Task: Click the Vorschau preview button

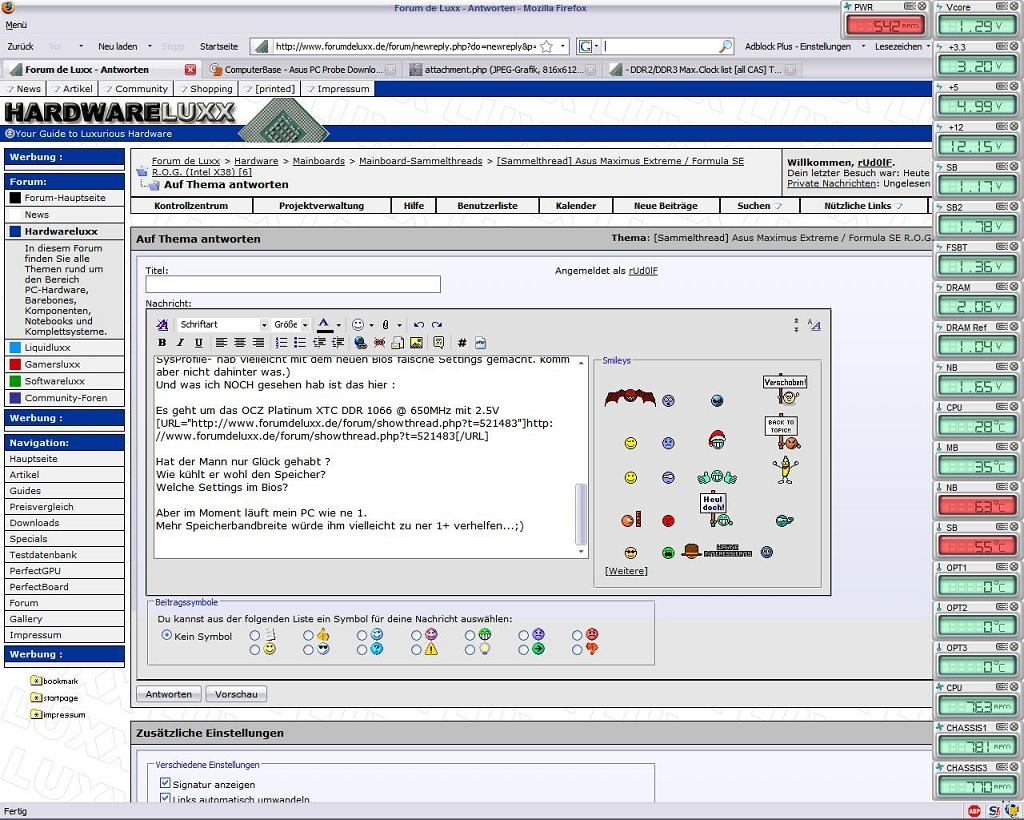Action: pyautogui.click(x=236, y=694)
